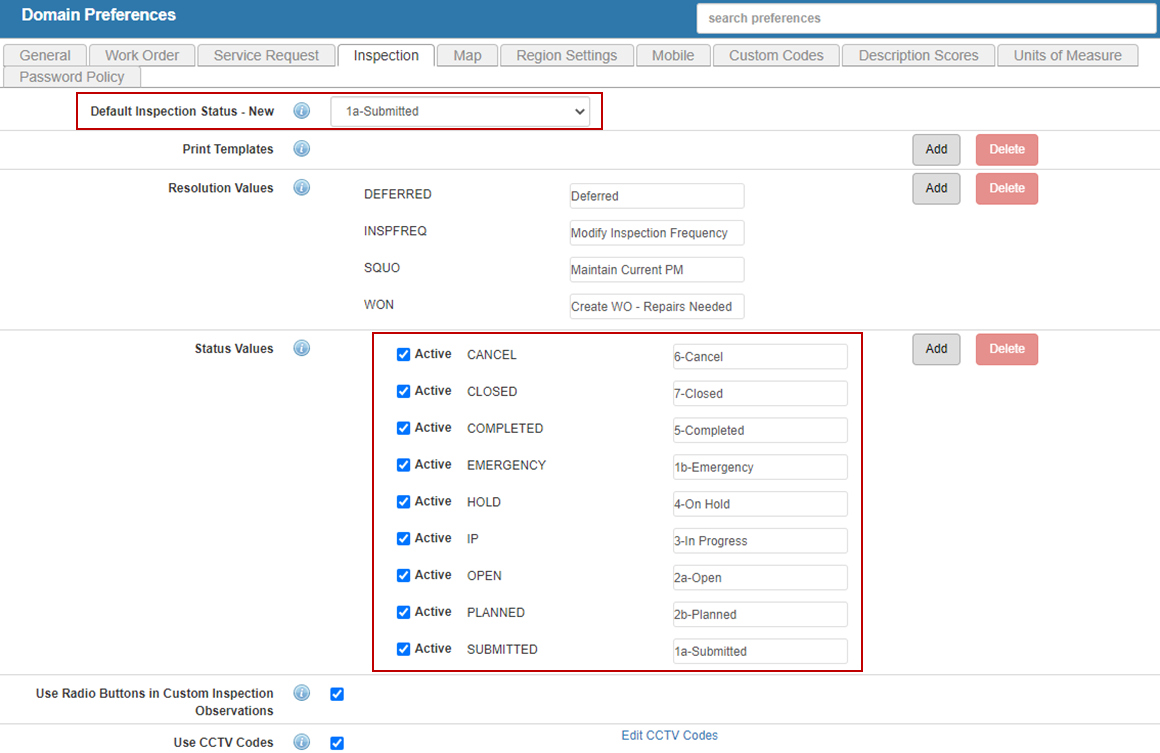This screenshot has height=753, width=1160.
Task: Open Default Inspection Status dropdown
Action: click(460, 112)
